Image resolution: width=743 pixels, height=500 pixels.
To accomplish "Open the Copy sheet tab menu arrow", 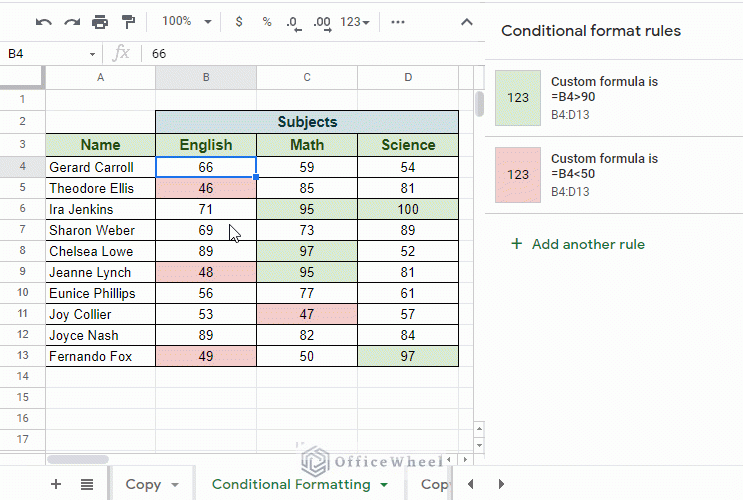I will coord(175,485).
